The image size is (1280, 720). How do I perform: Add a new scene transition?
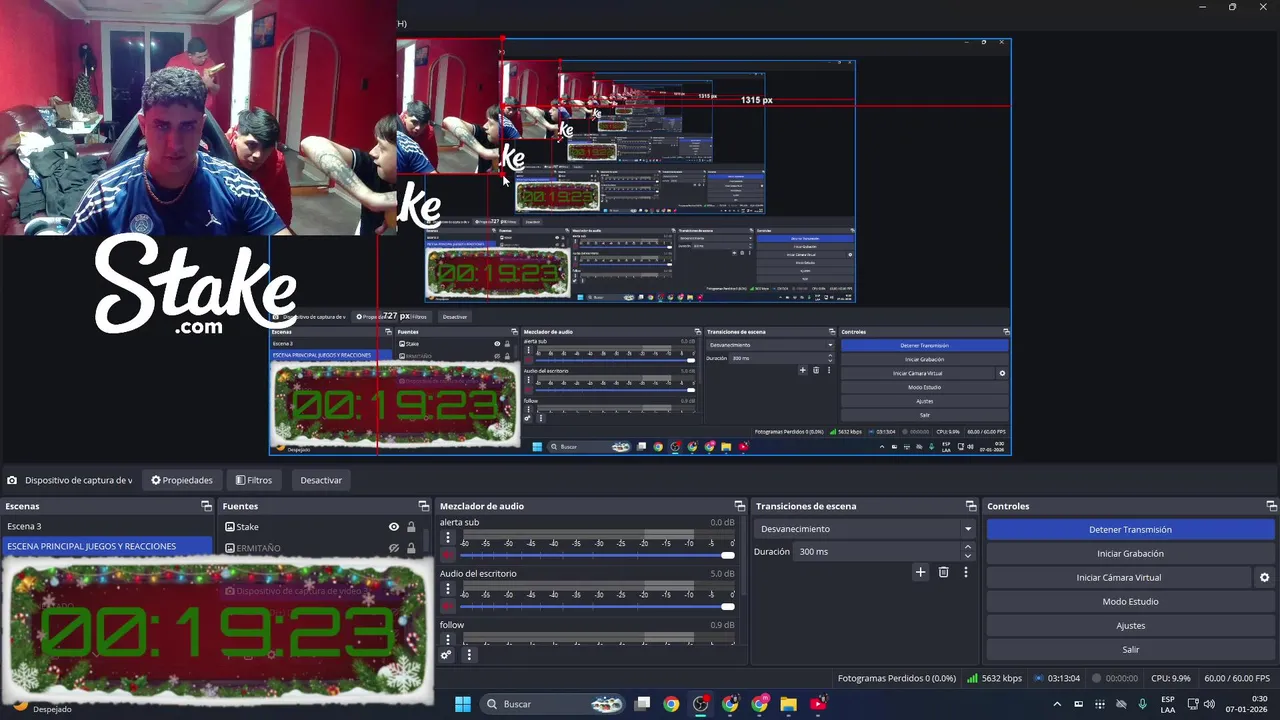point(921,572)
